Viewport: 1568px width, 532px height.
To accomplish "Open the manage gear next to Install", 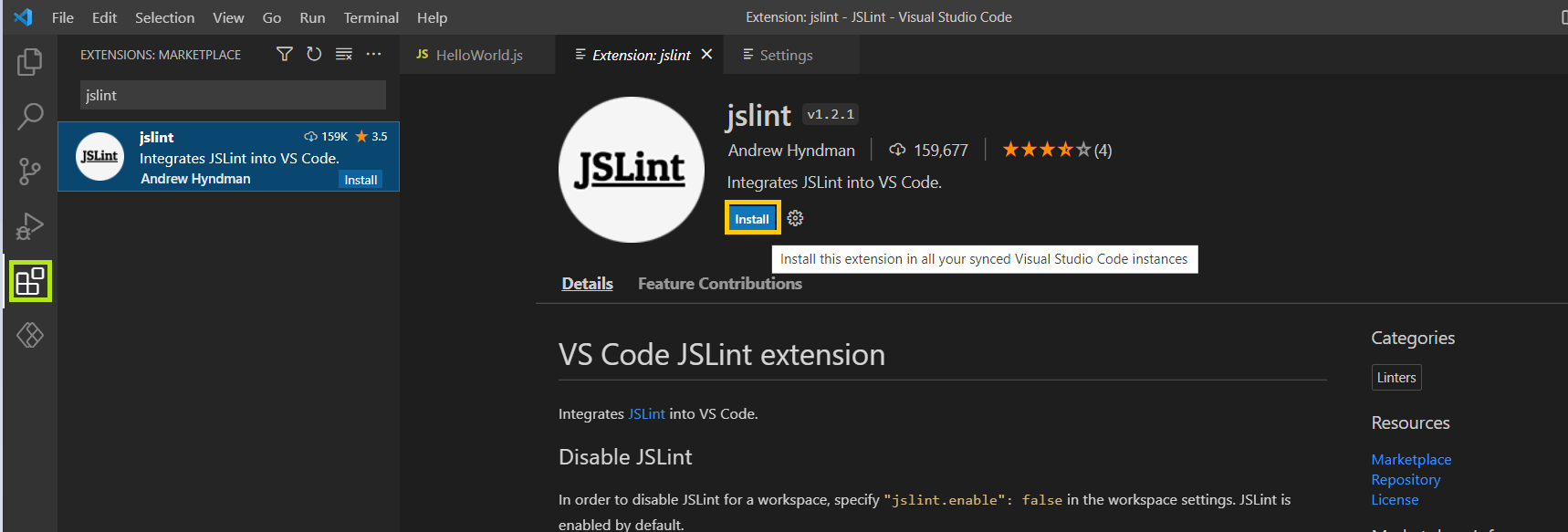I will click(796, 218).
